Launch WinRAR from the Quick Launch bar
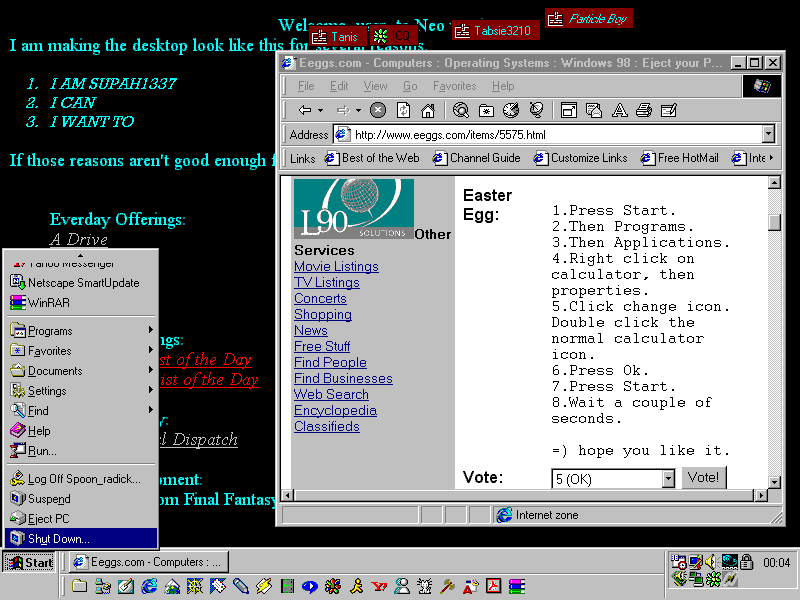Screen dimensions: 800x600 coord(516,586)
